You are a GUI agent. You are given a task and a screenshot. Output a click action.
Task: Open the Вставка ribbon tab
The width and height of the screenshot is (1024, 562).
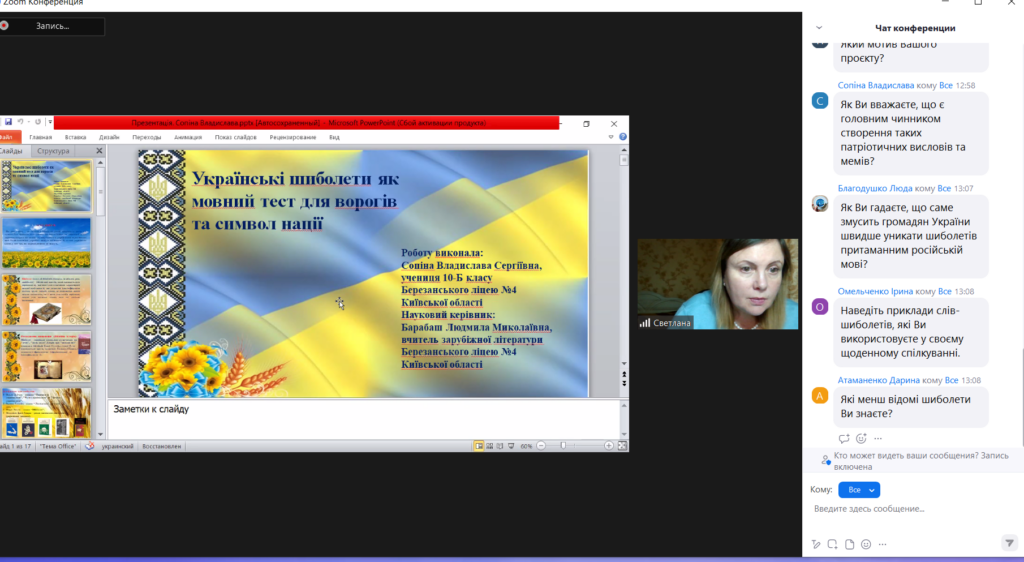(75, 137)
